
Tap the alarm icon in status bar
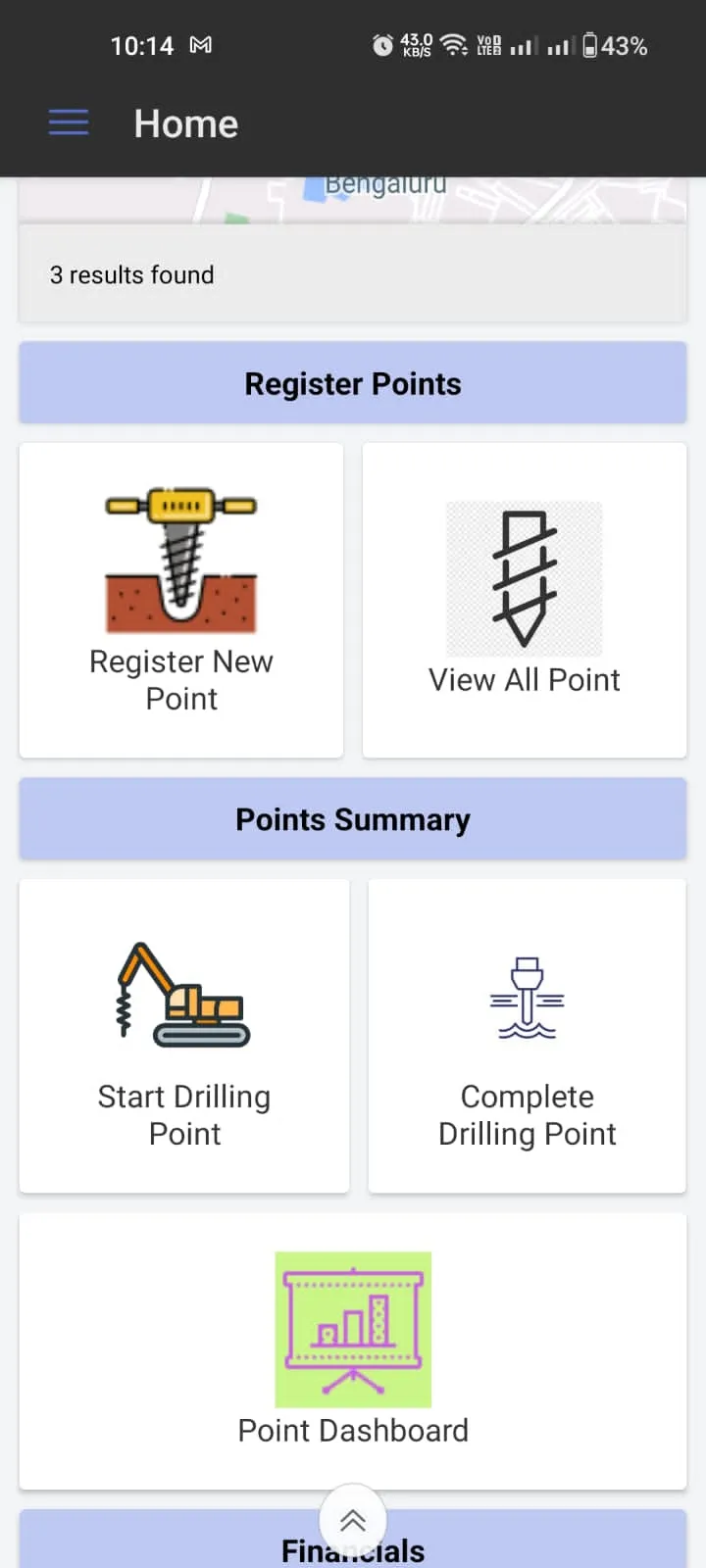coord(382,45)
